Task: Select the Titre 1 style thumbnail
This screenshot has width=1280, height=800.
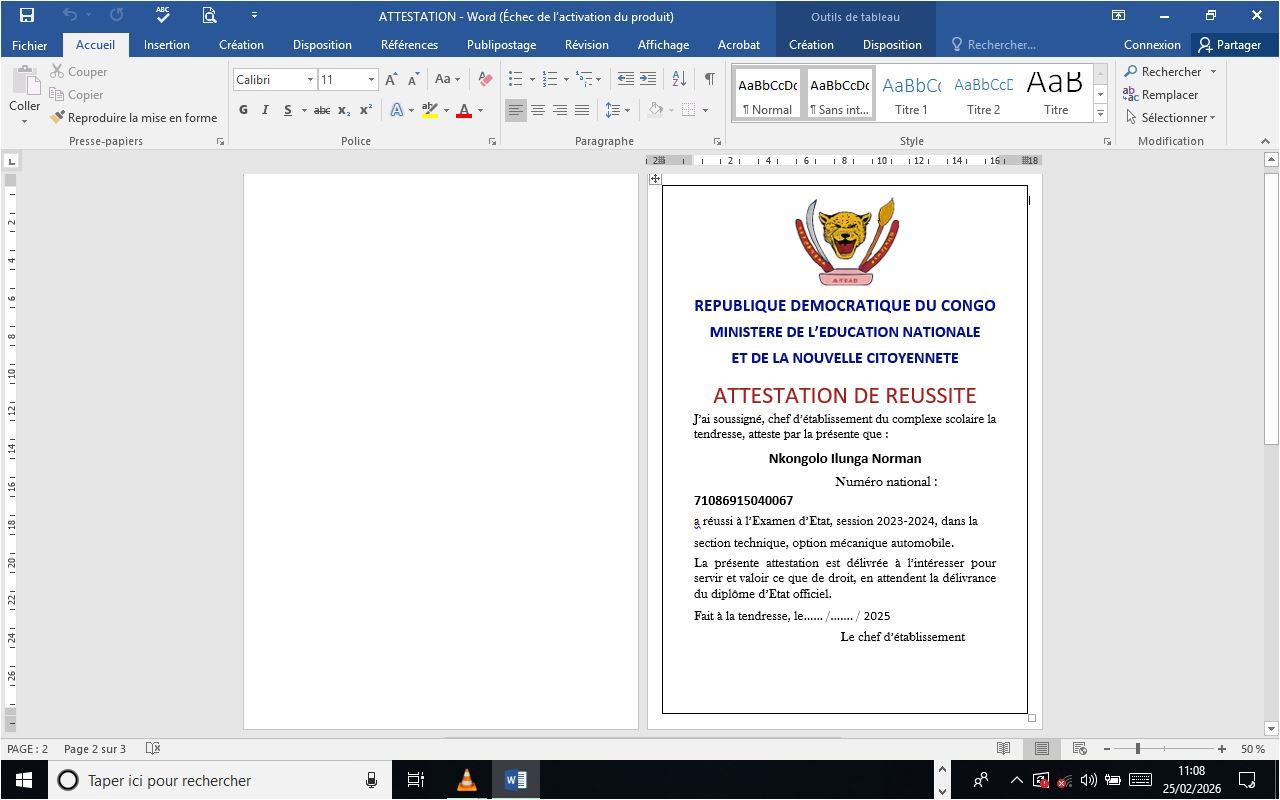Action: [x=911, y=94]
